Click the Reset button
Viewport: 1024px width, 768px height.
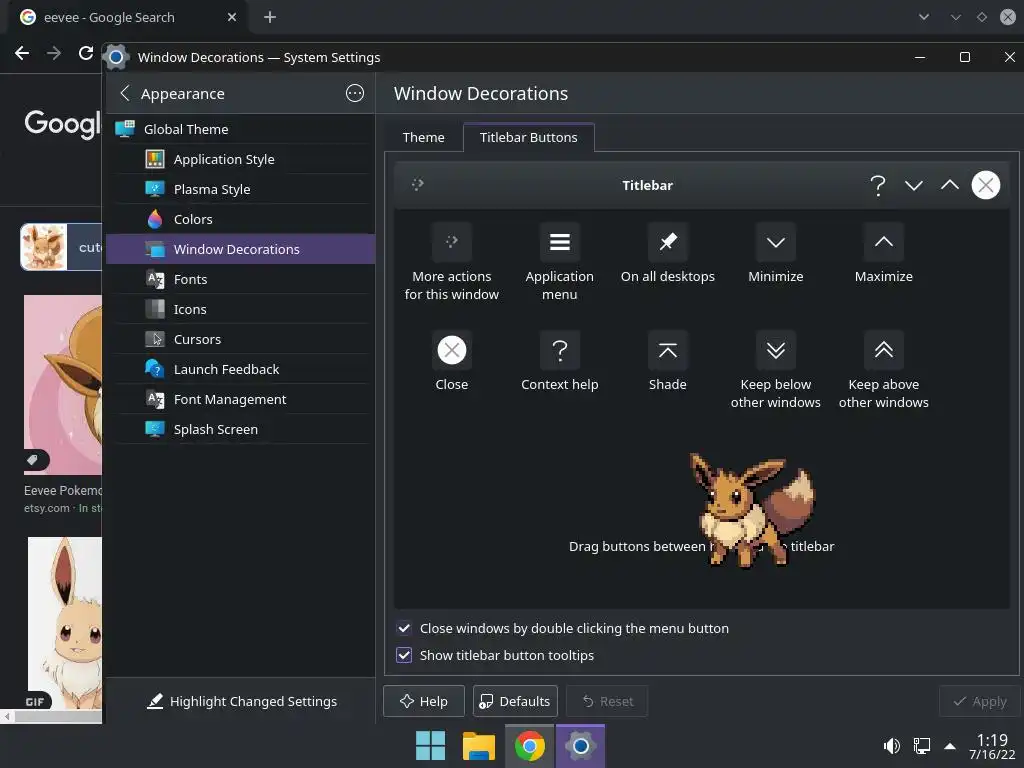click(607, 701)
